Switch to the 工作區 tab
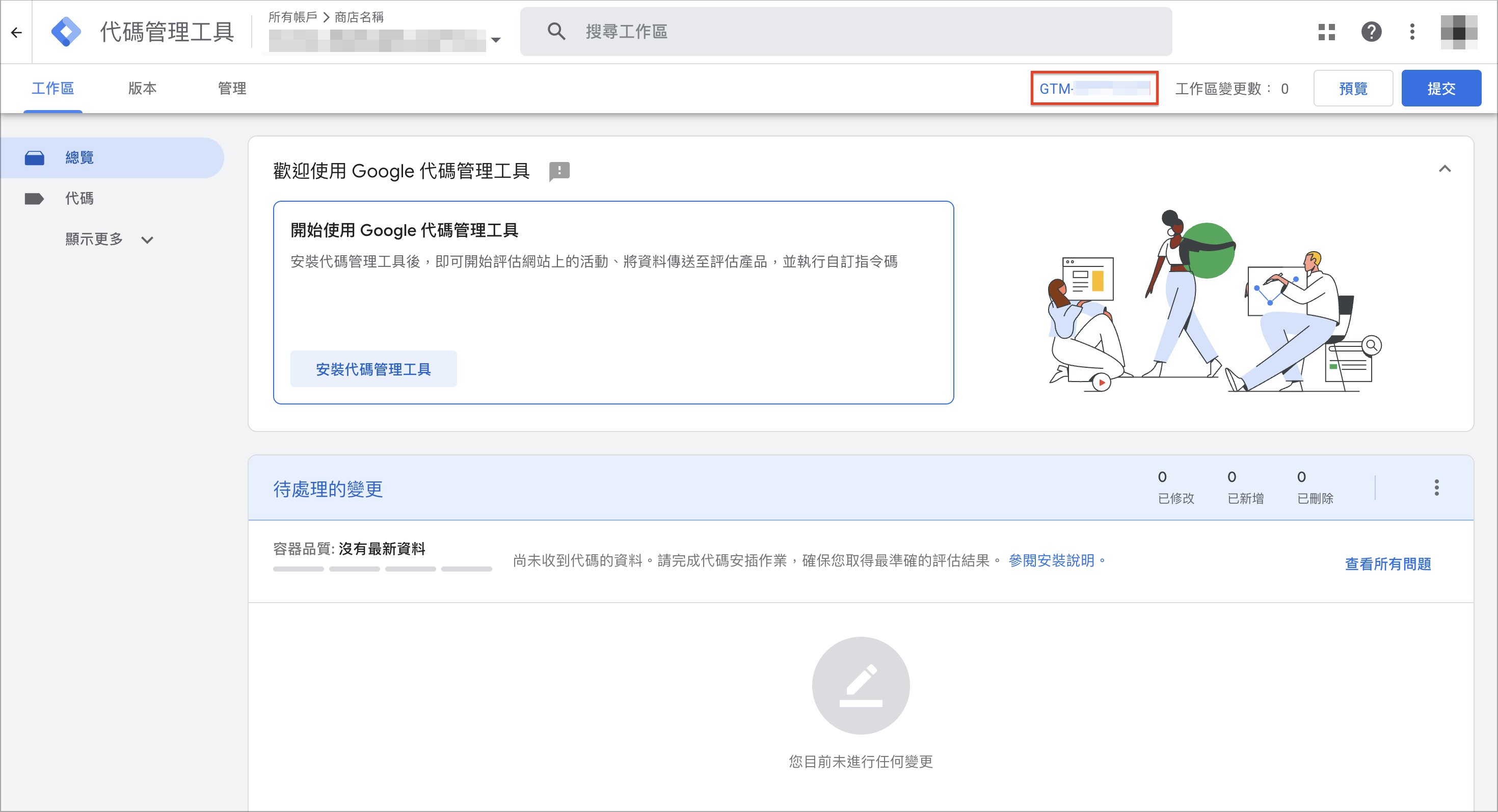The image size is (1498, 812). pos(53,88)
